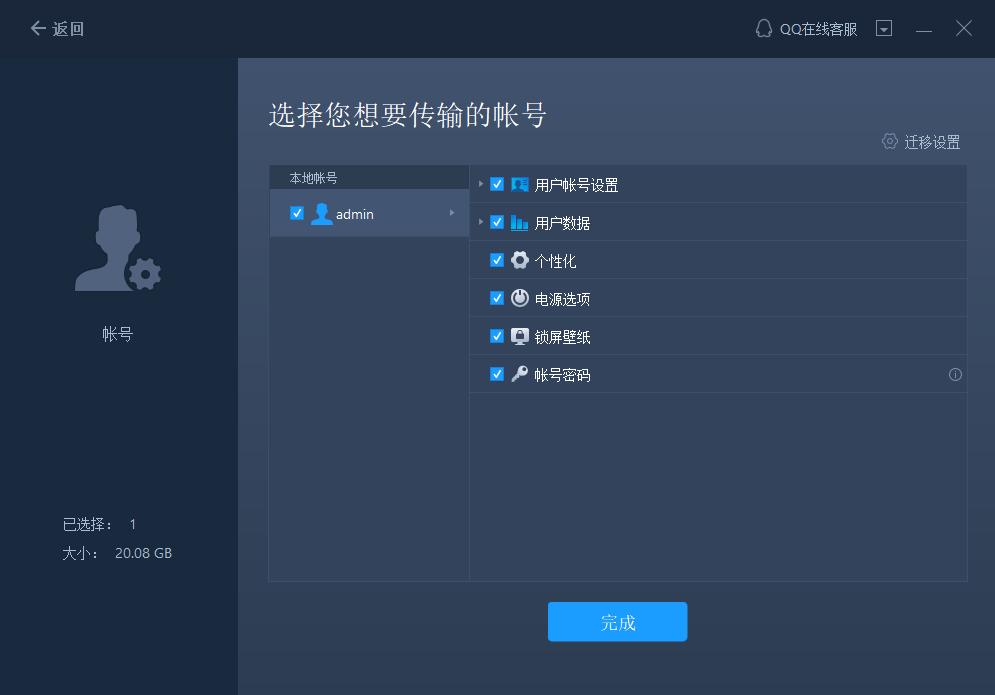Expand the 用户帐号设置 item
This screenshot has width=995, height=695.
(482, 184)
